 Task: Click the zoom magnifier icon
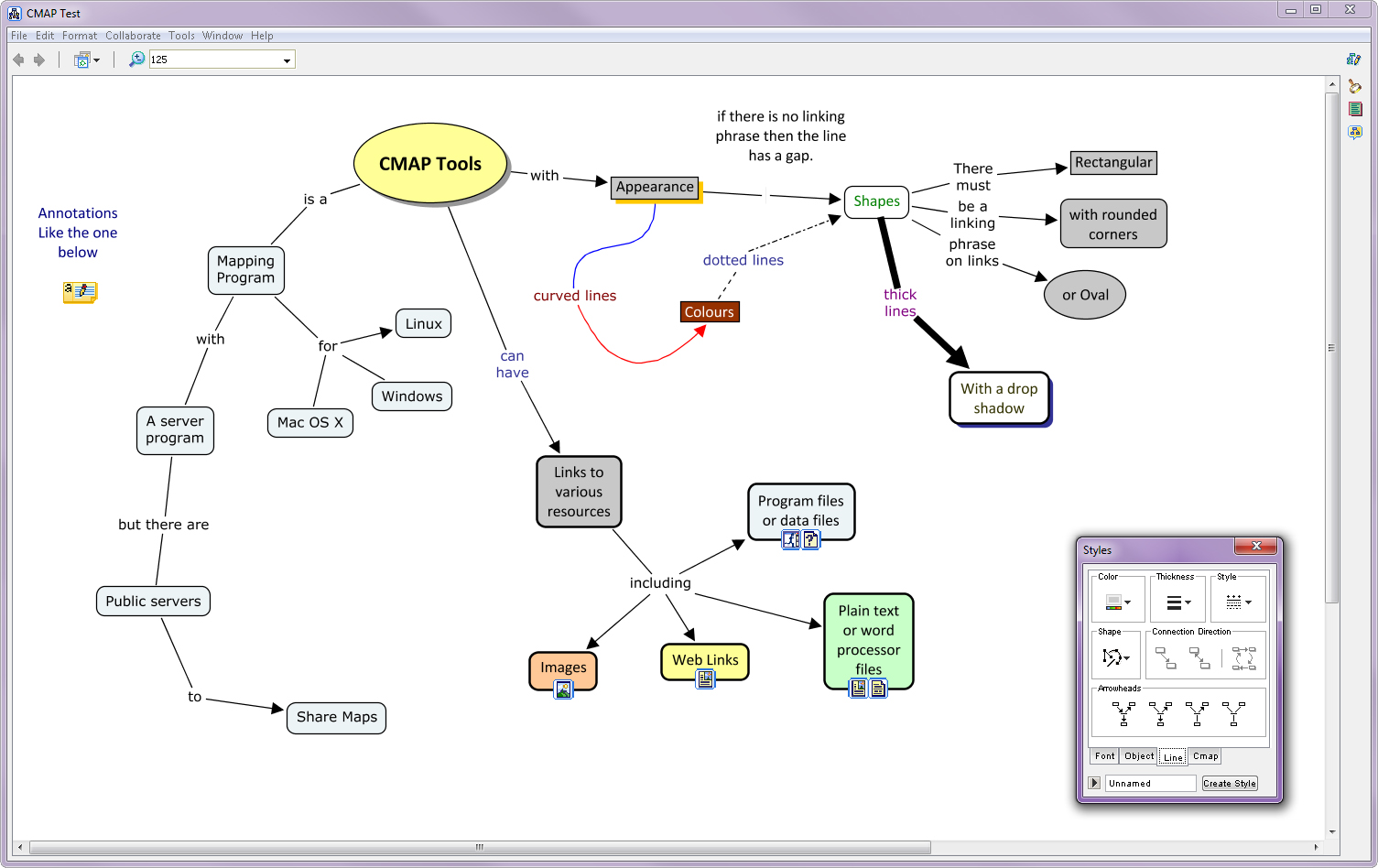click(137, 60)
